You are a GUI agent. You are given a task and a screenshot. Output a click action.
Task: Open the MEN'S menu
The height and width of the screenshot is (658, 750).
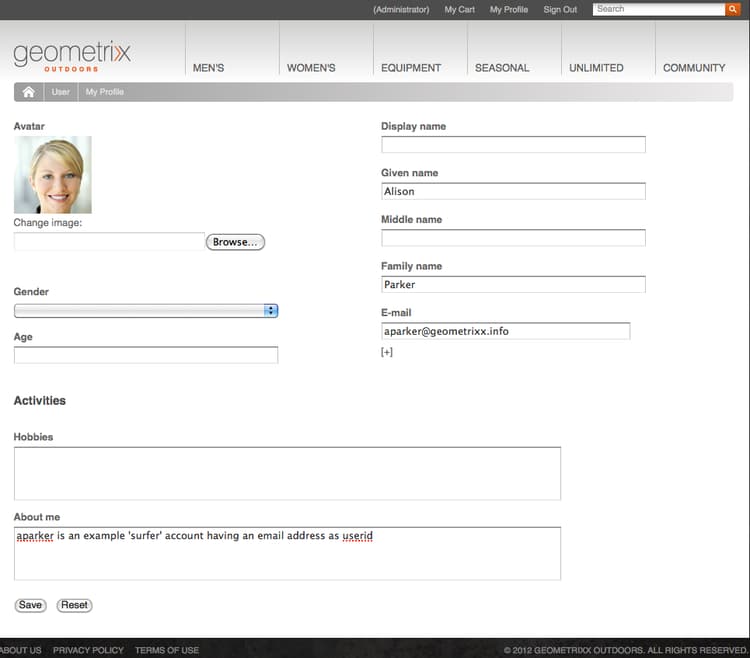pos(208,68)
